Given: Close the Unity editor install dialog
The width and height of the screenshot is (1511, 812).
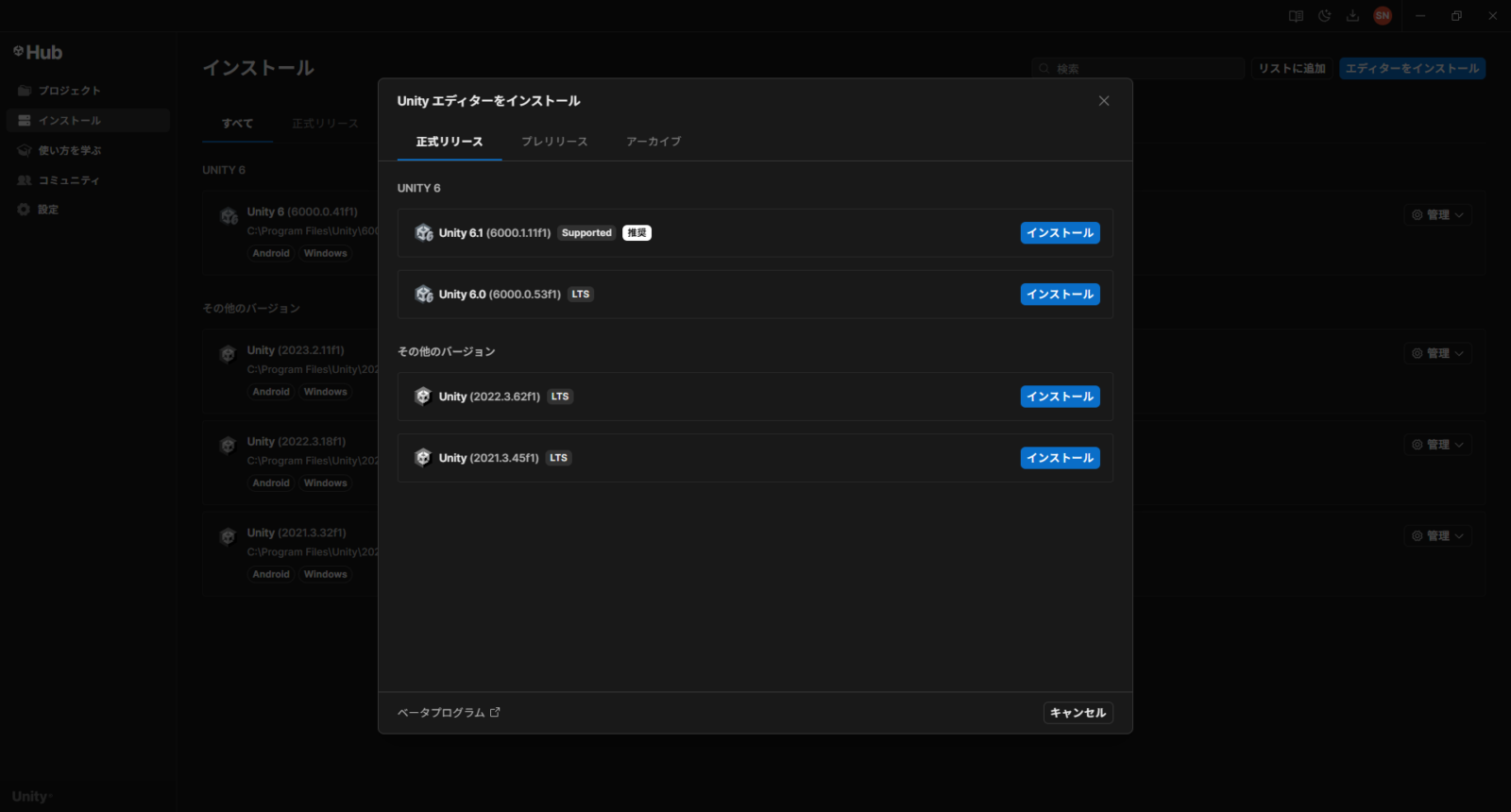Looking at the screenshot, I should [x=1104, y=101].
